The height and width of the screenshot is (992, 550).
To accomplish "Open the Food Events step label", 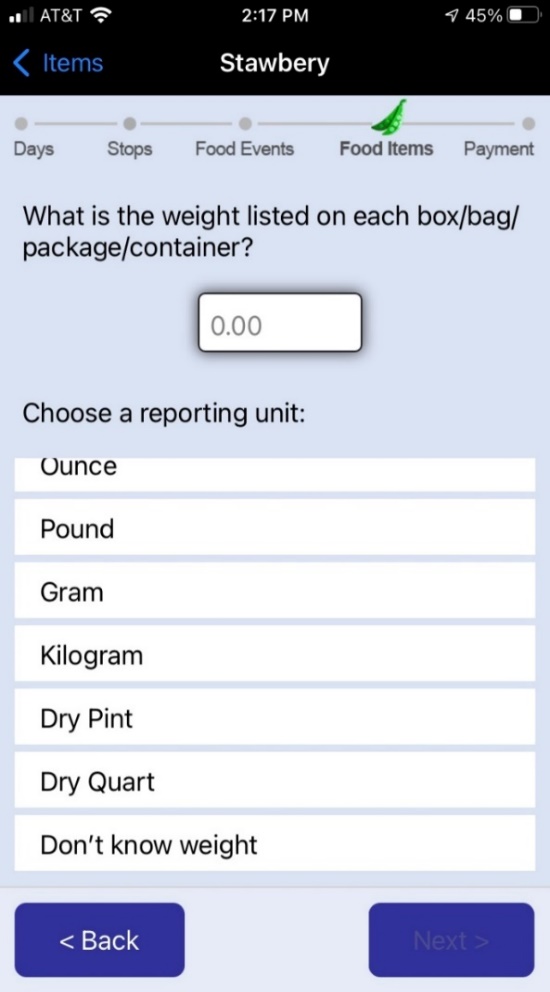I will coord(244,149).
